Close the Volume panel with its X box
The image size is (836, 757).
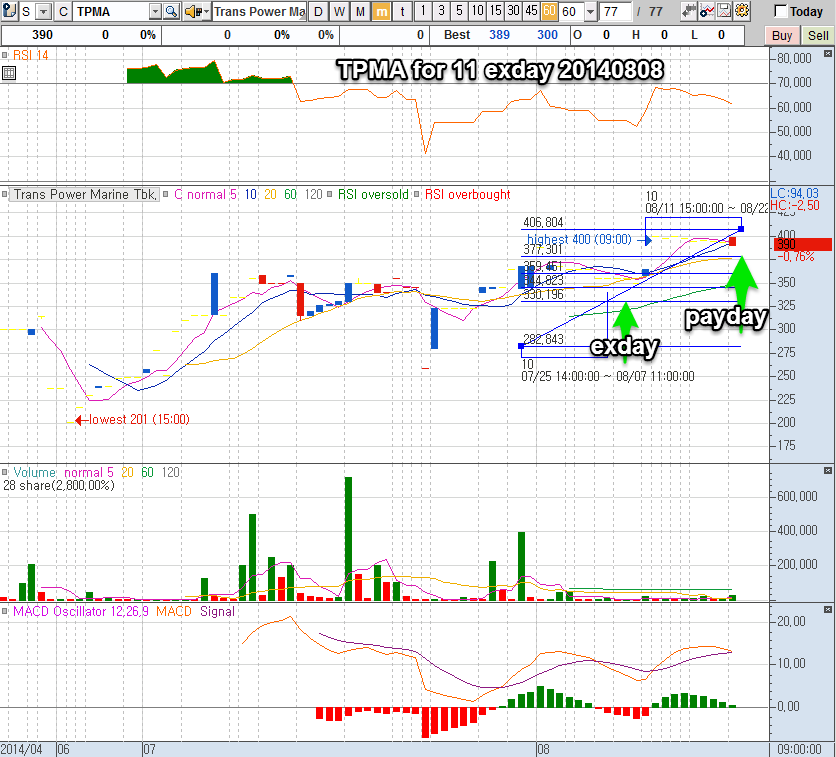[x=827, y=471]
